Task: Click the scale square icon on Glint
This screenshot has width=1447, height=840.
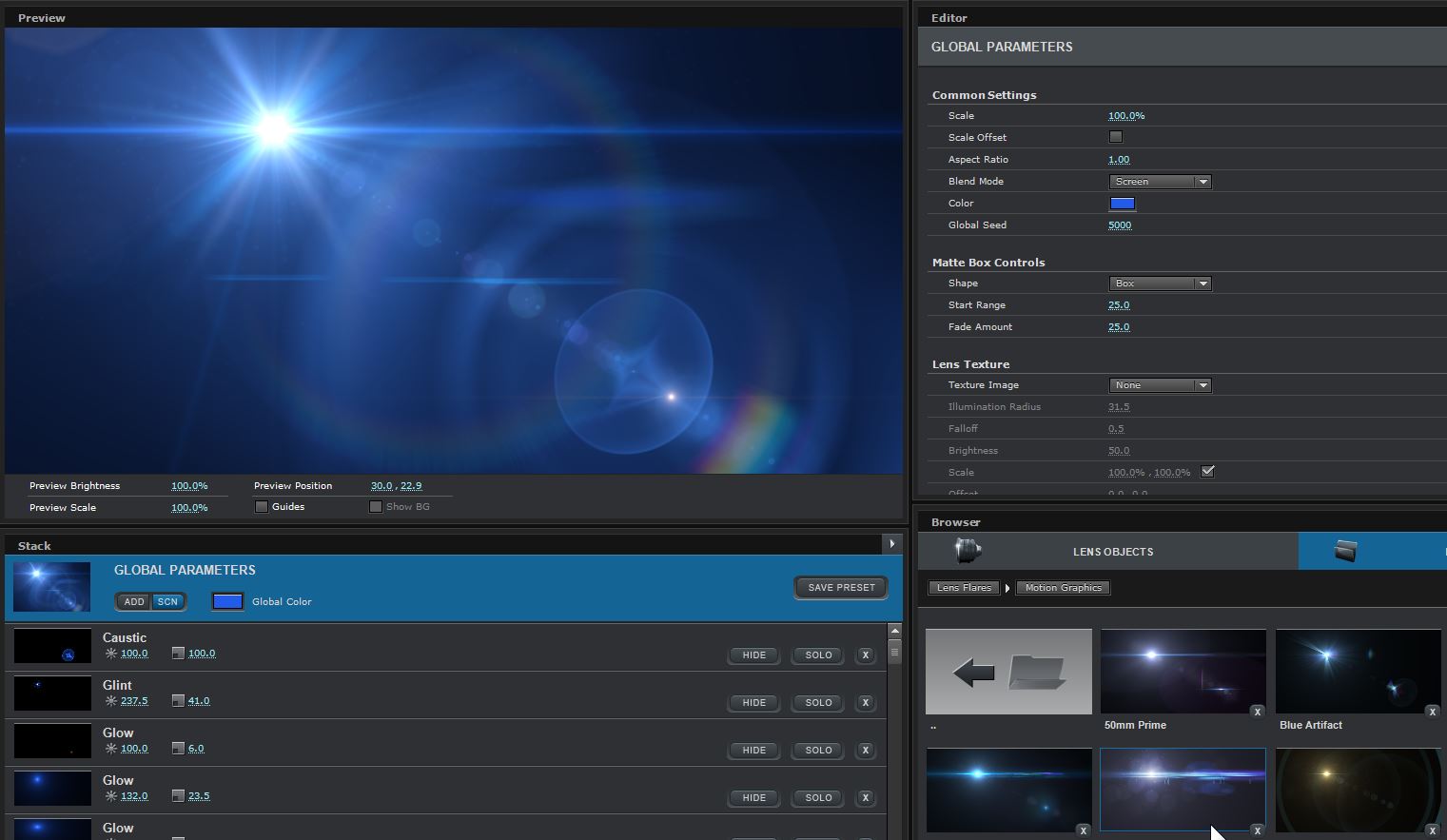Action: point(178,701)
